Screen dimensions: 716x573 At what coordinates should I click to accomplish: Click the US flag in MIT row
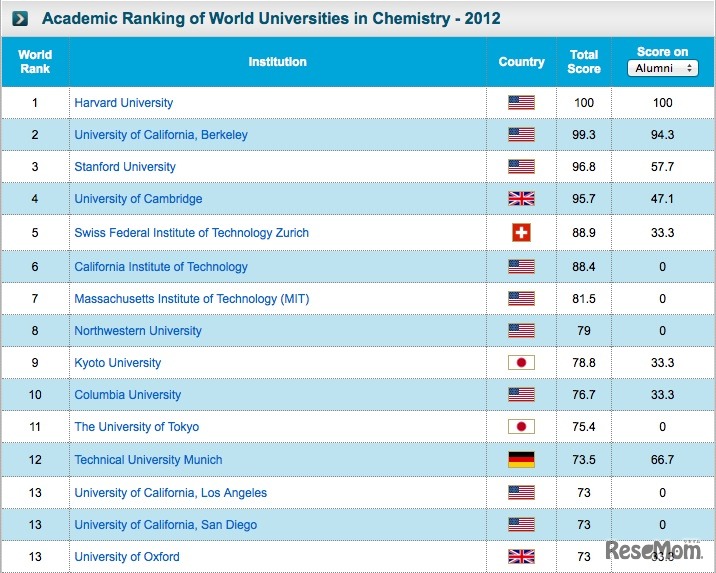521,299
